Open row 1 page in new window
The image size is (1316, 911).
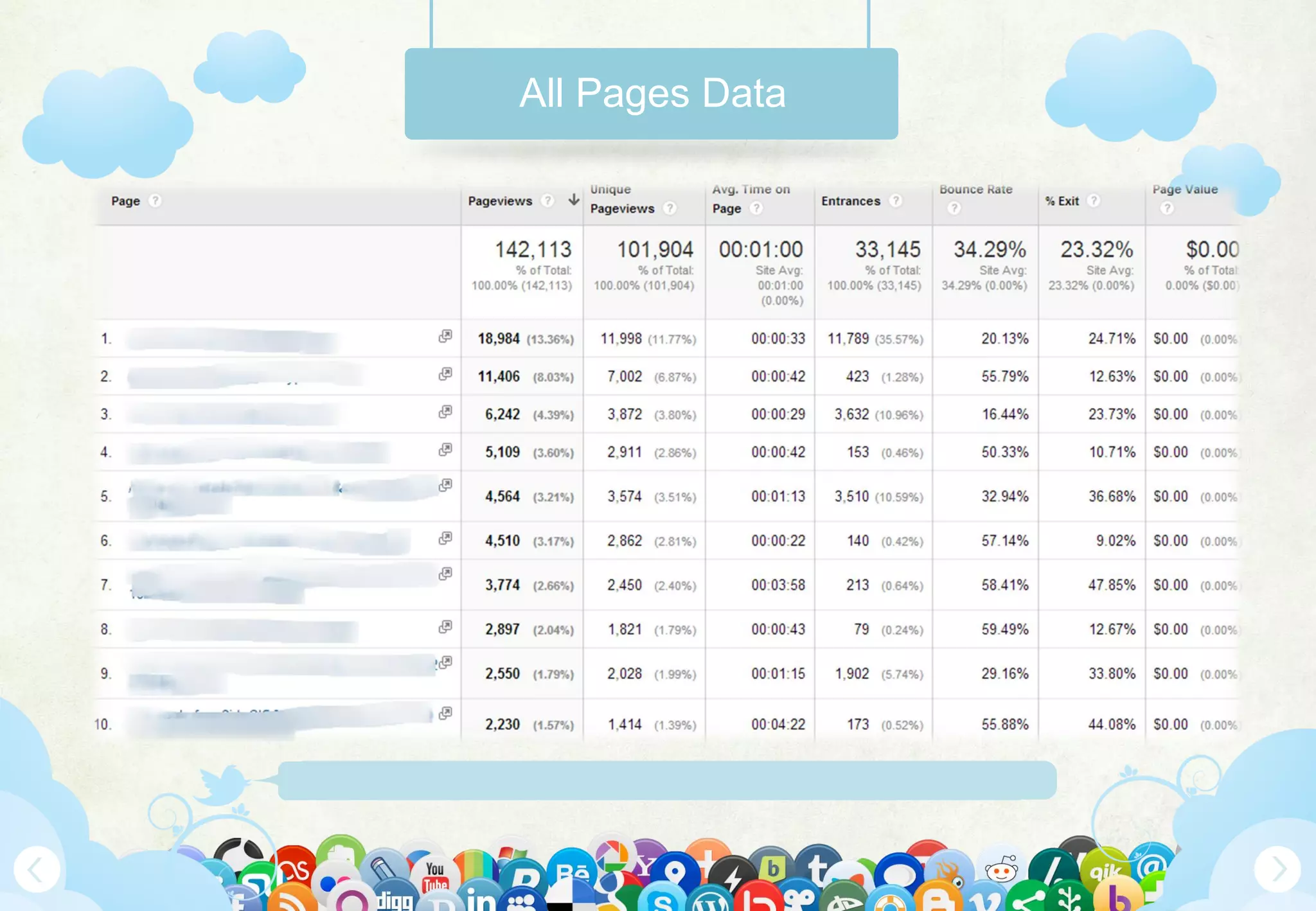click(445, 336)
